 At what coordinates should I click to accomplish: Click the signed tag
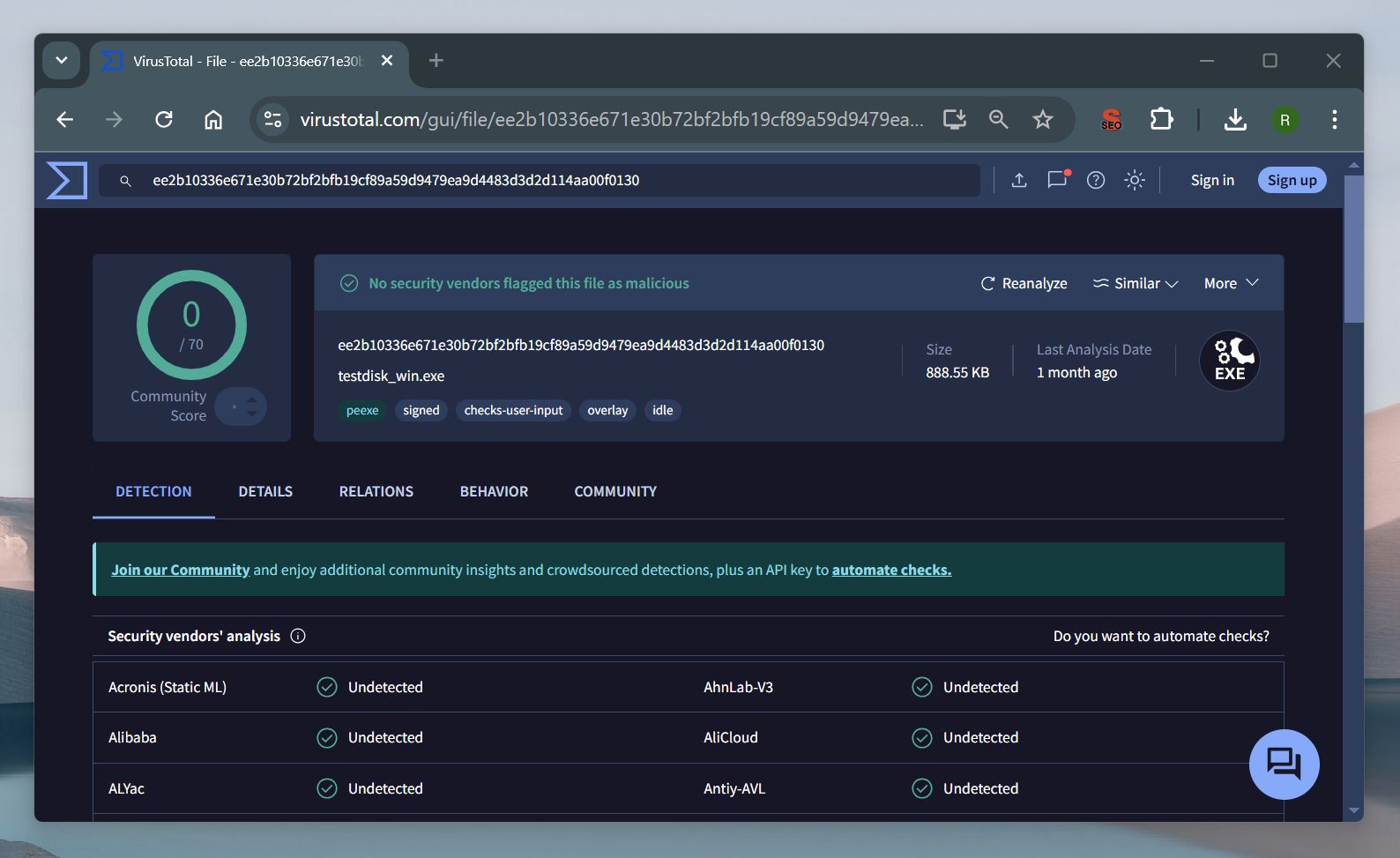(x=421, y=410)
